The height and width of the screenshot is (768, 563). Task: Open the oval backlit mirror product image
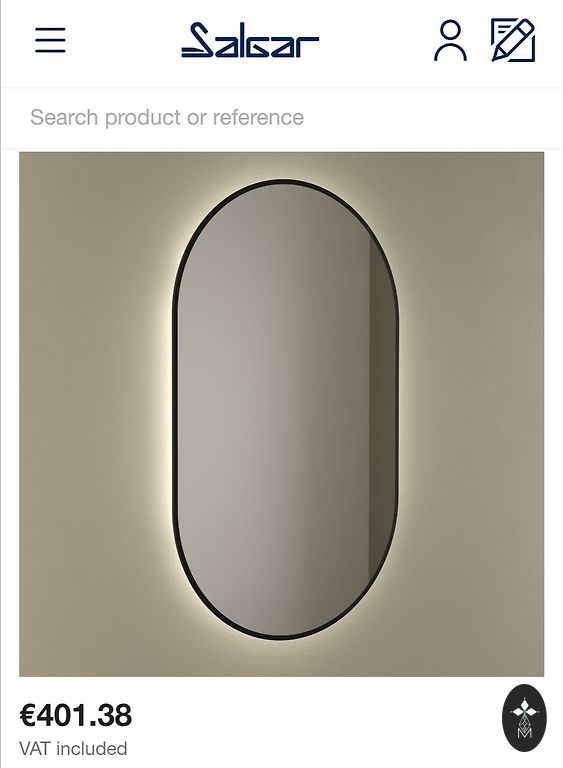click(281, 414)
